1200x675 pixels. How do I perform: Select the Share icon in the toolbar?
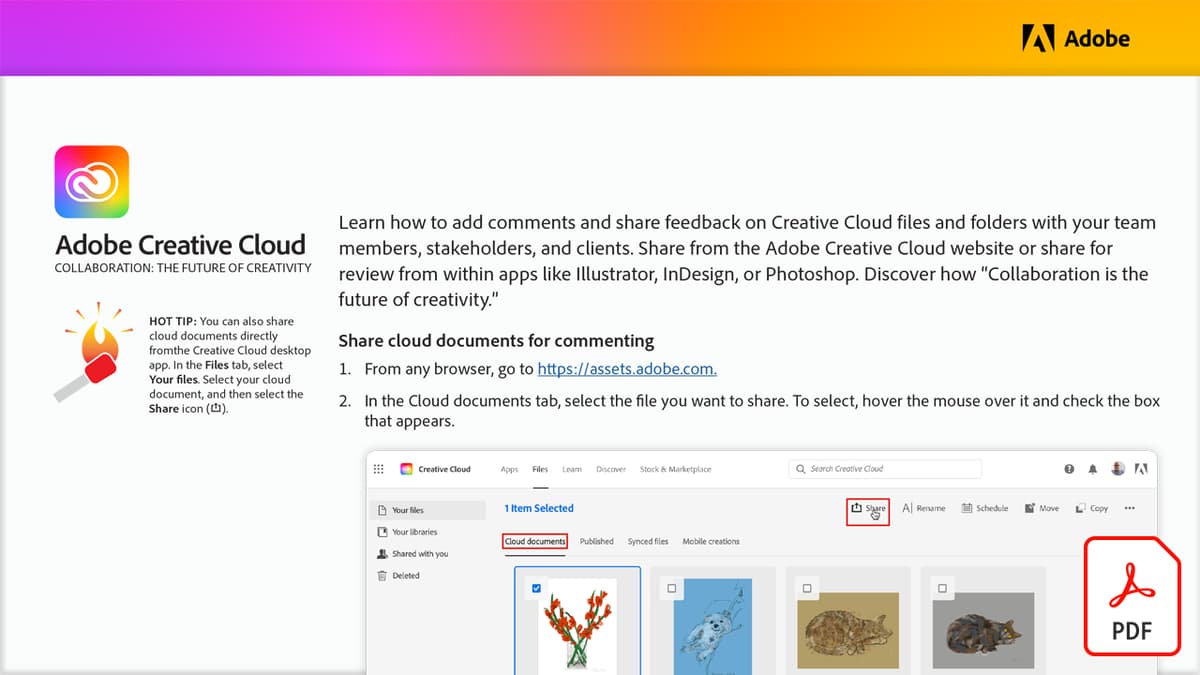[x=867, y=509]
